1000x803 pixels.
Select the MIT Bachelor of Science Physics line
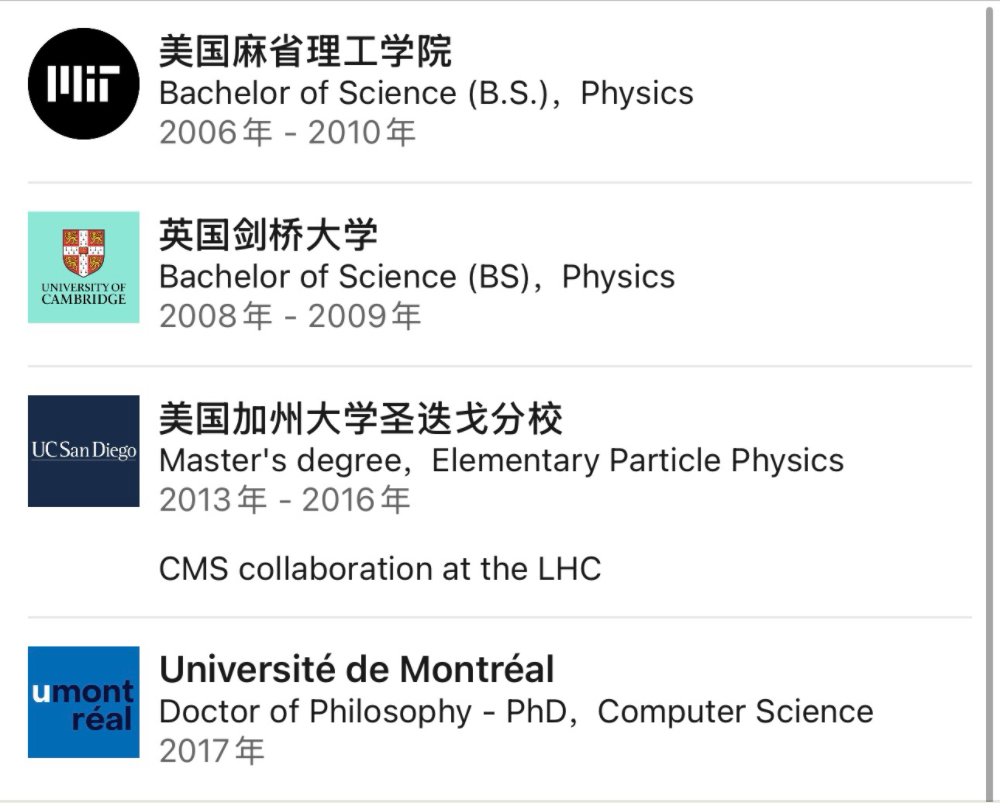[x=426, y=93]
